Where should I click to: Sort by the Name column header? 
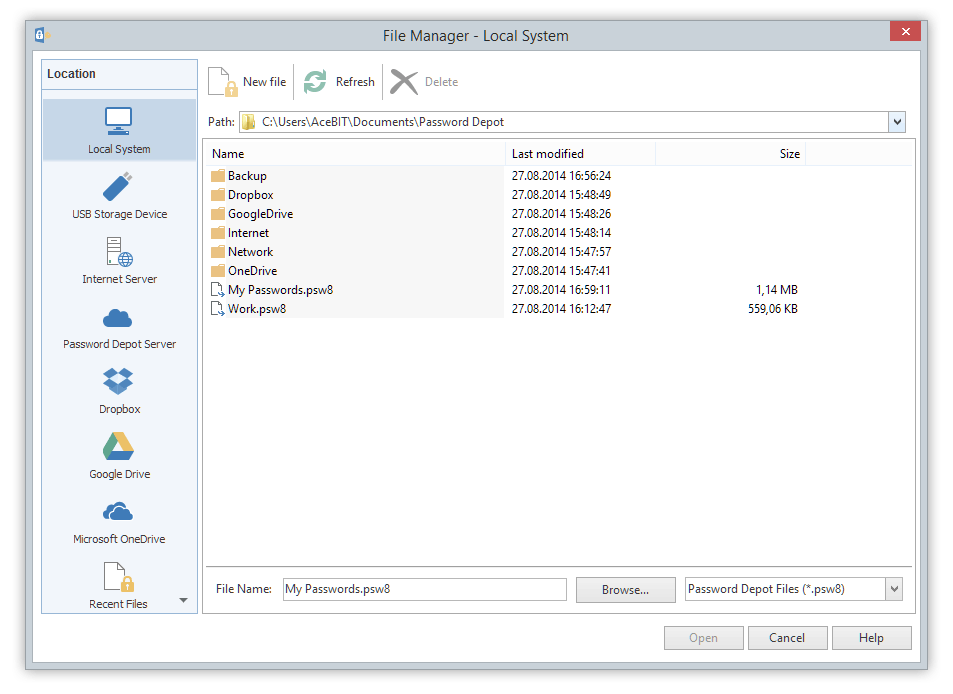pos(355,154)
